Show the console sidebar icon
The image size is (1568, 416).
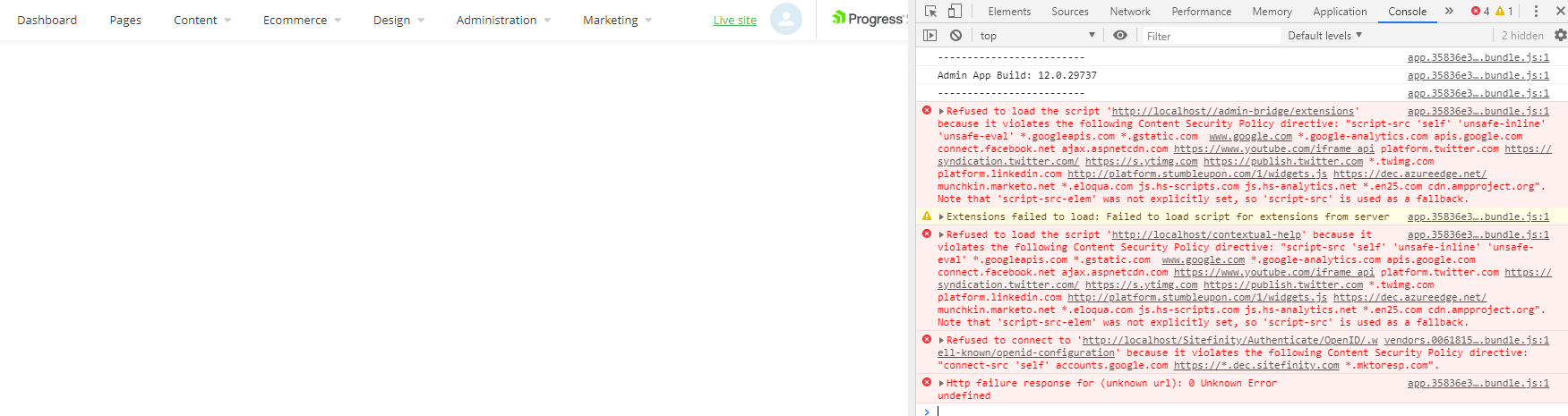click(x=930, y=36)
